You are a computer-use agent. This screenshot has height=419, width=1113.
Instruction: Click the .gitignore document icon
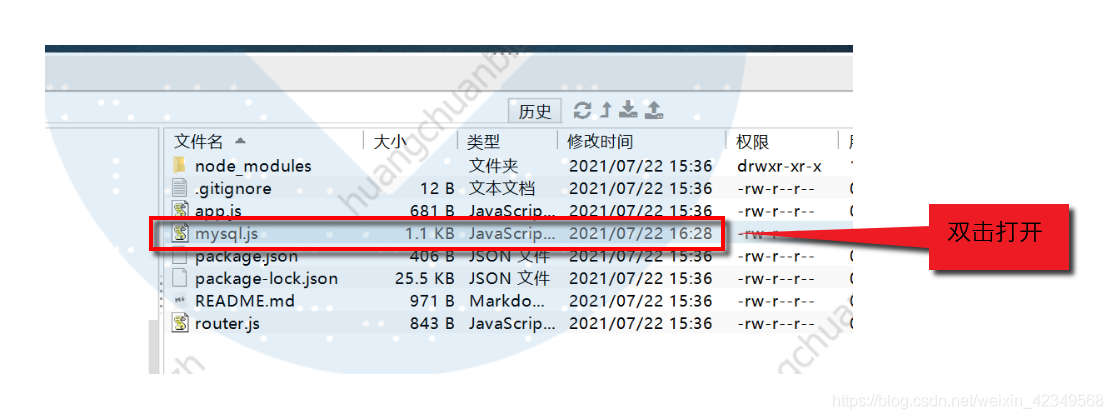pyautogui.click(x=180, y=188)
